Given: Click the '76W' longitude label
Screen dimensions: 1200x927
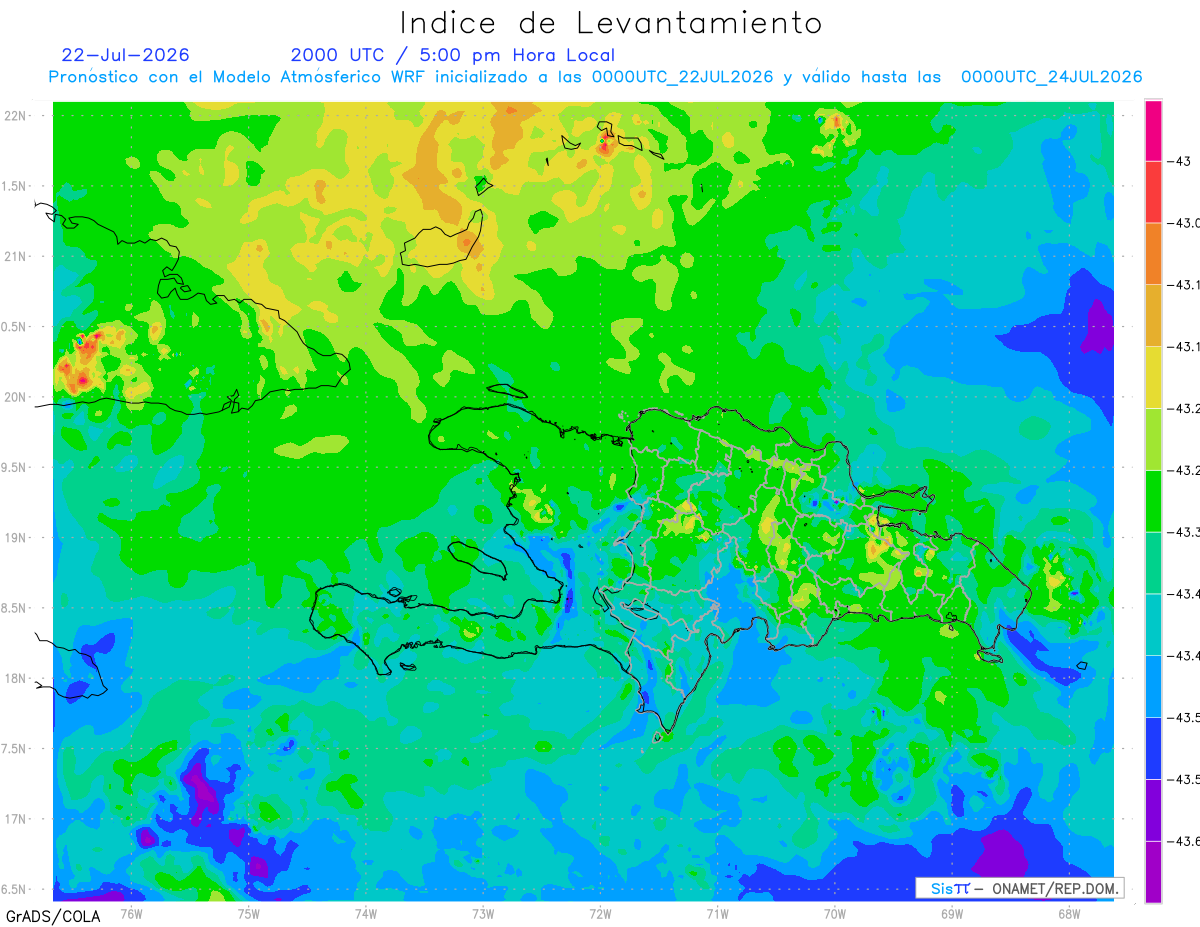Looking at the screenshot, I should point(132,913).
